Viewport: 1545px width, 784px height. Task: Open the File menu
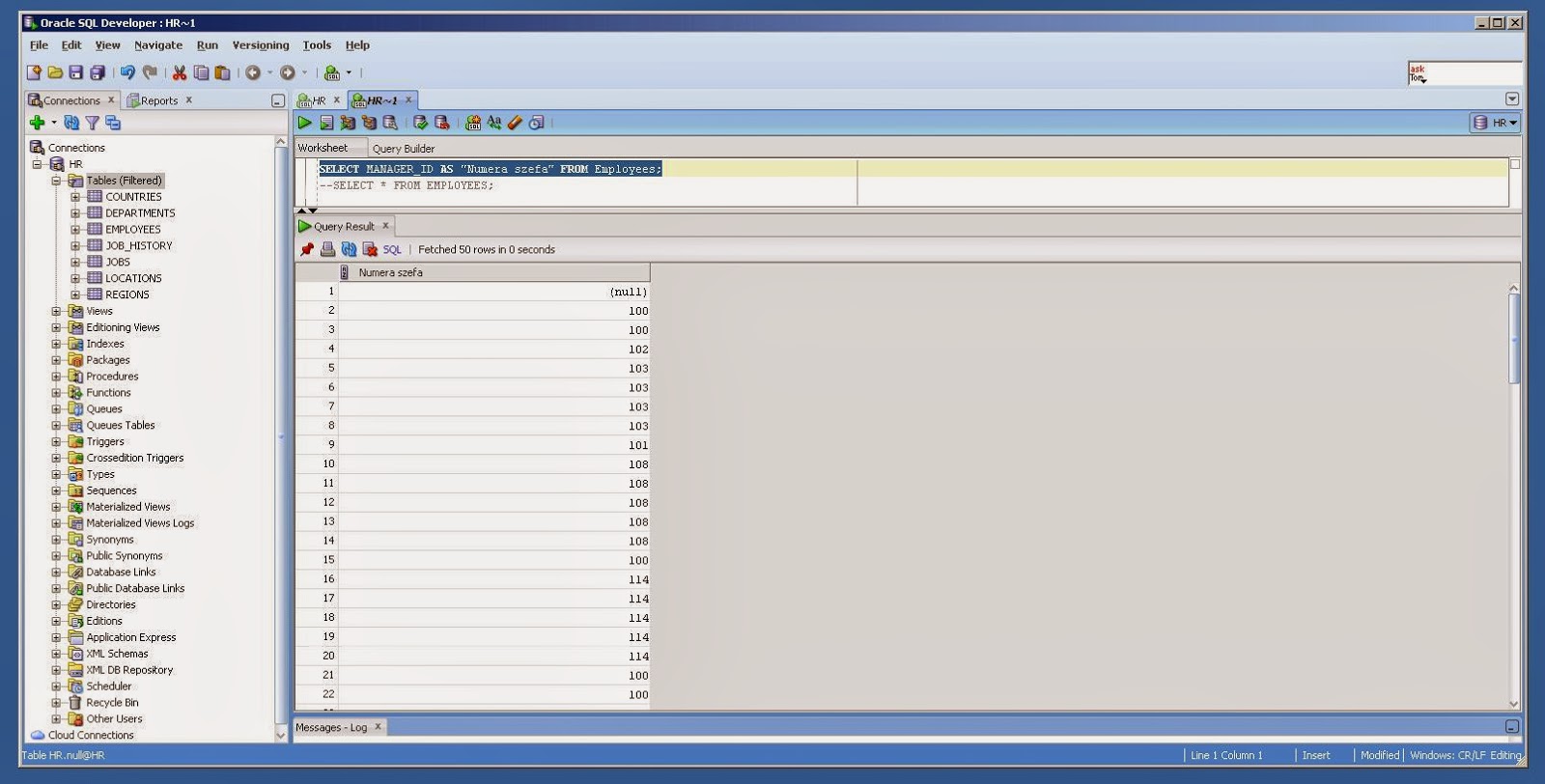(39, 45)
